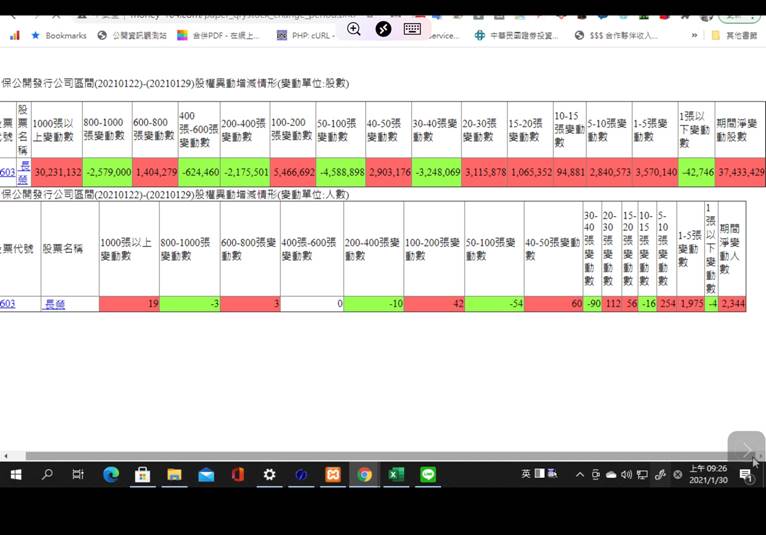
Task: Click the 長榮 link in the upper table
Action: tap(24, 170)
